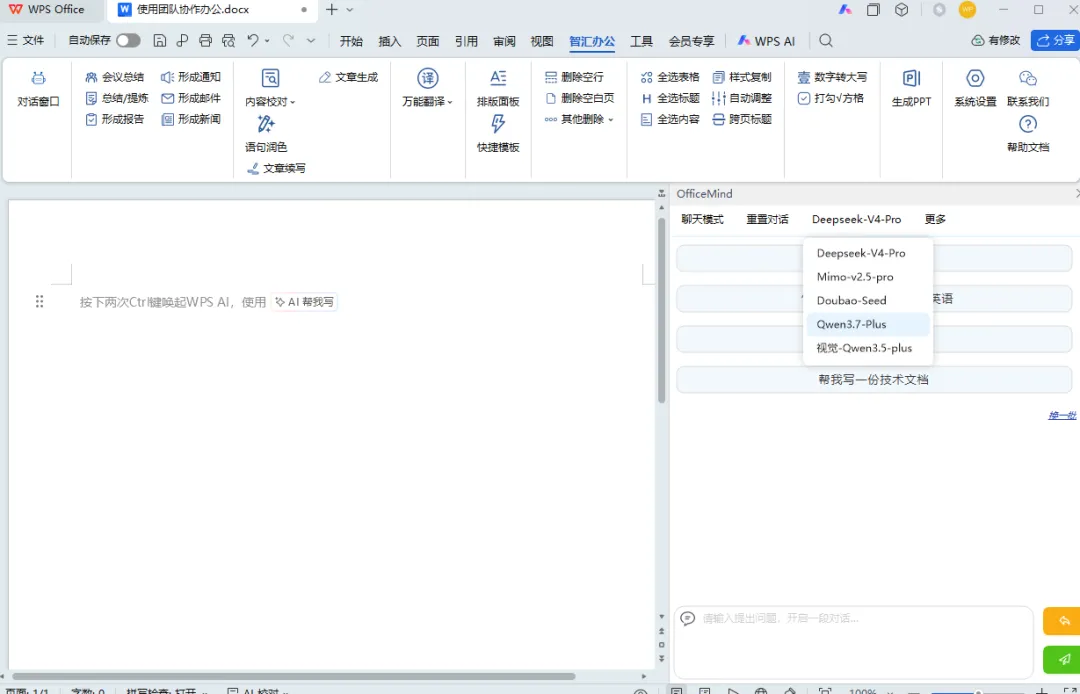This screenshot has height=694, width=1080.
Task: Click 重置对话 reset conversation
Action: 767,219
